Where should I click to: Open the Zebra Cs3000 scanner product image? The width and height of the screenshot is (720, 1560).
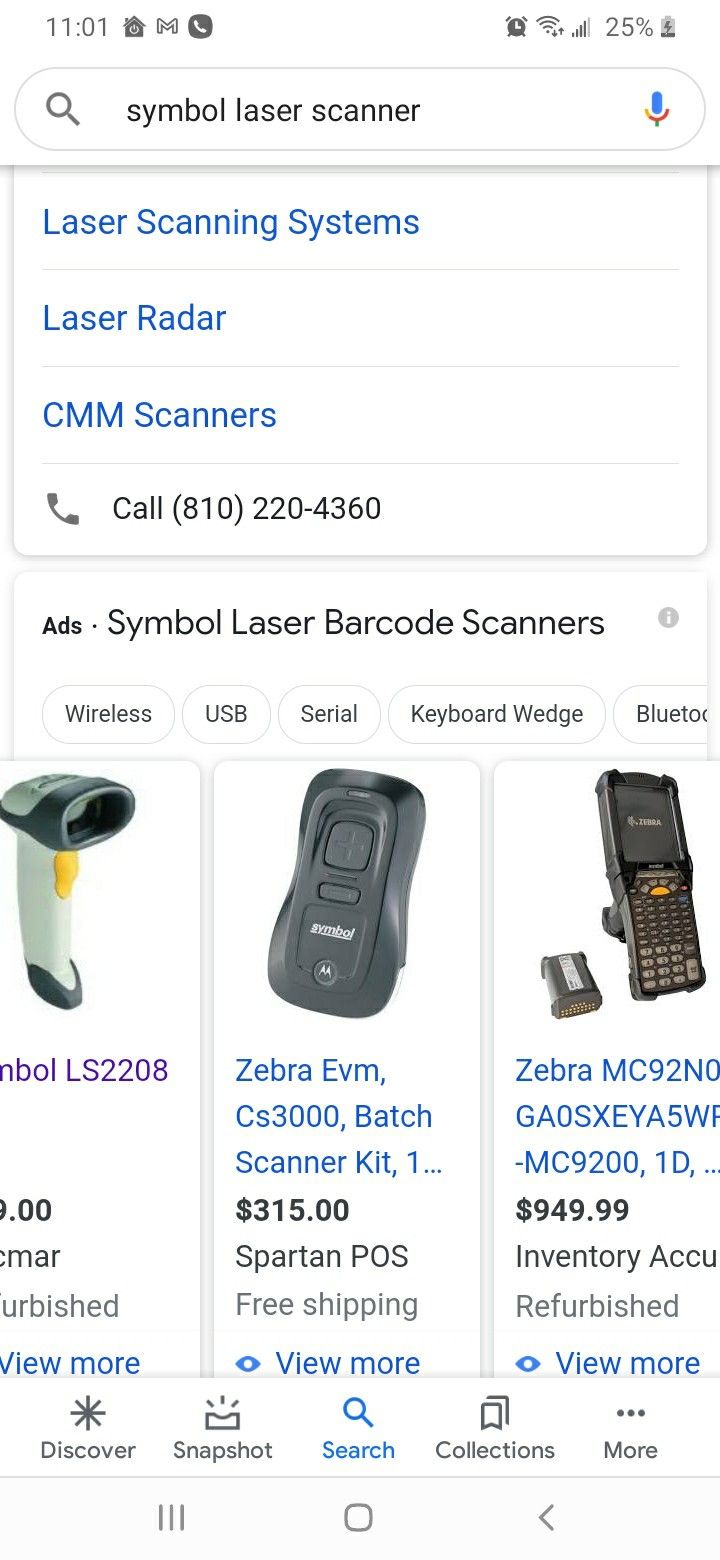(347, 894)
